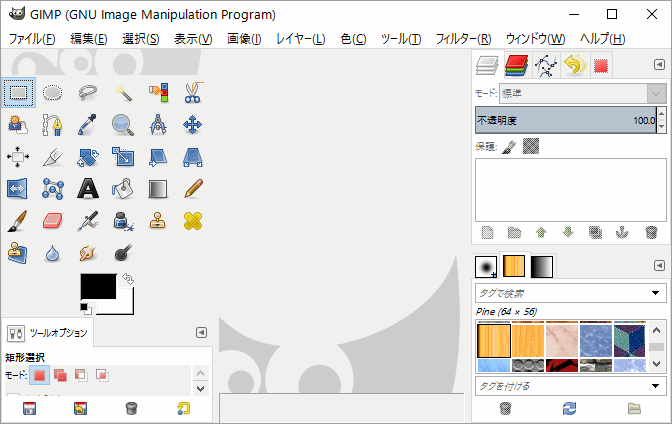Select the Rectangle Select tool
This screenshot has width=672, height=424.
(x=18, y=92)
